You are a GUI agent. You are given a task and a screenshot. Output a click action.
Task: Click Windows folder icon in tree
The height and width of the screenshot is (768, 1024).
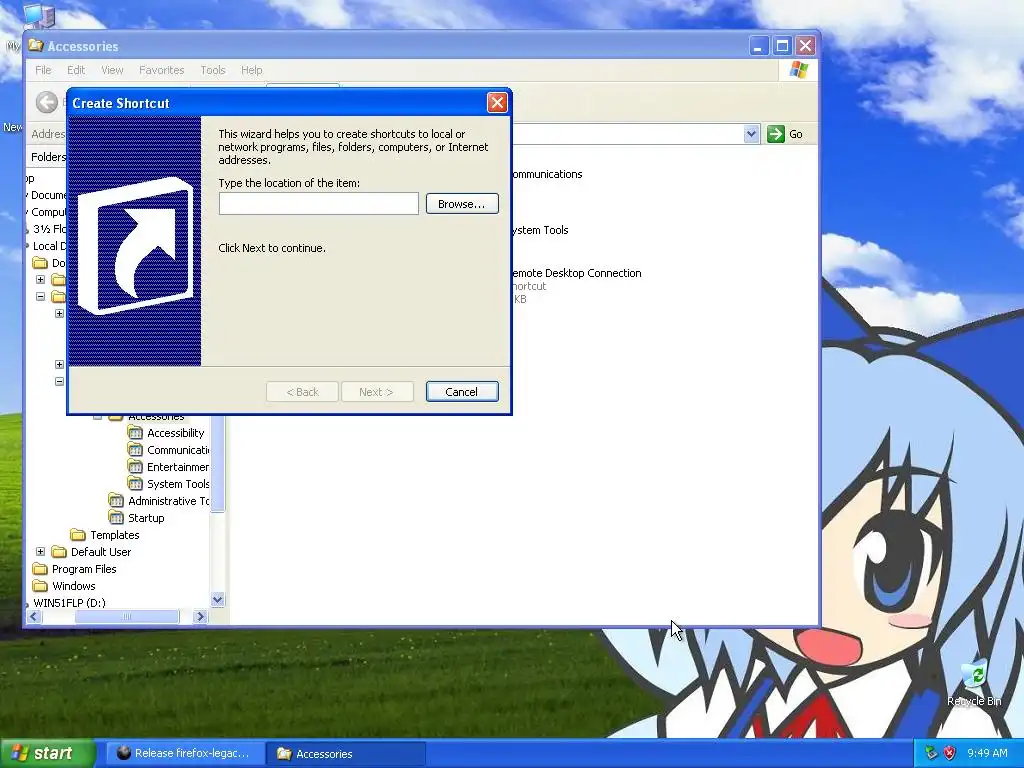[x=40, y=586]
